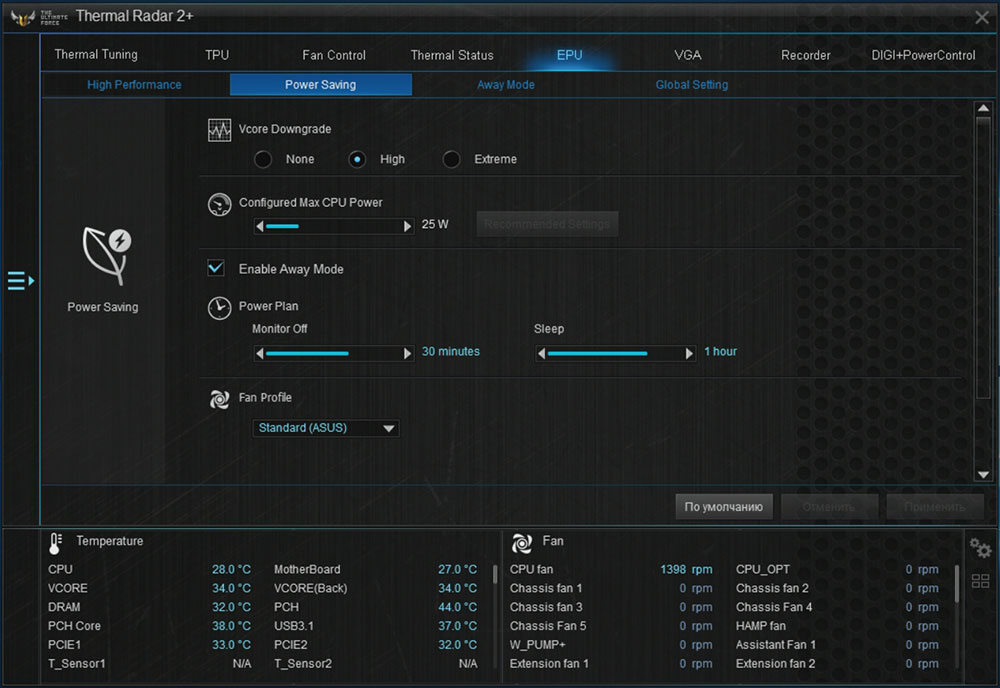Click the Vcore Downgrade waveform icon

219,130
